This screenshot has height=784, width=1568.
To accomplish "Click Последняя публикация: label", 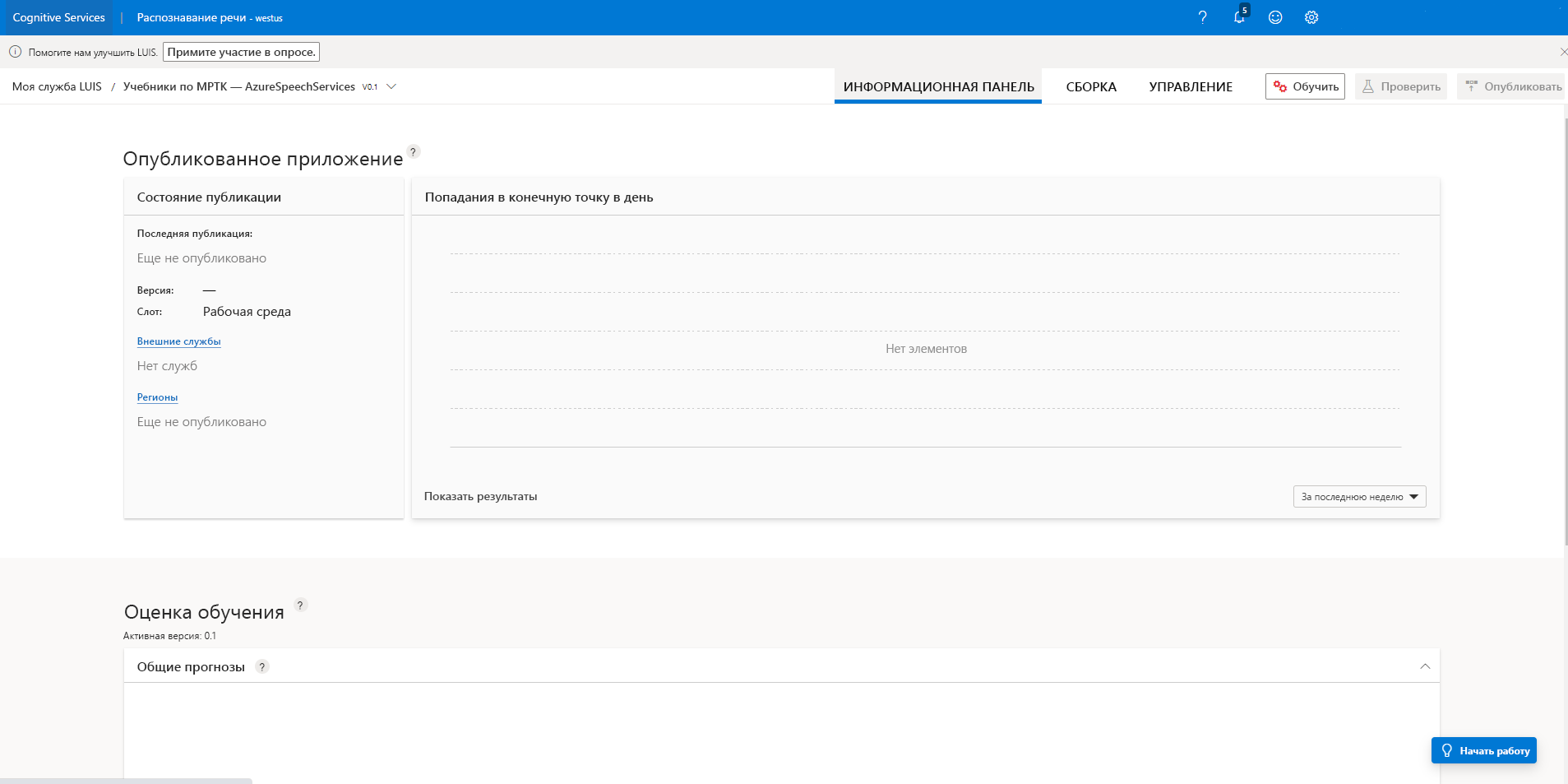I will (x=195, y=234).
